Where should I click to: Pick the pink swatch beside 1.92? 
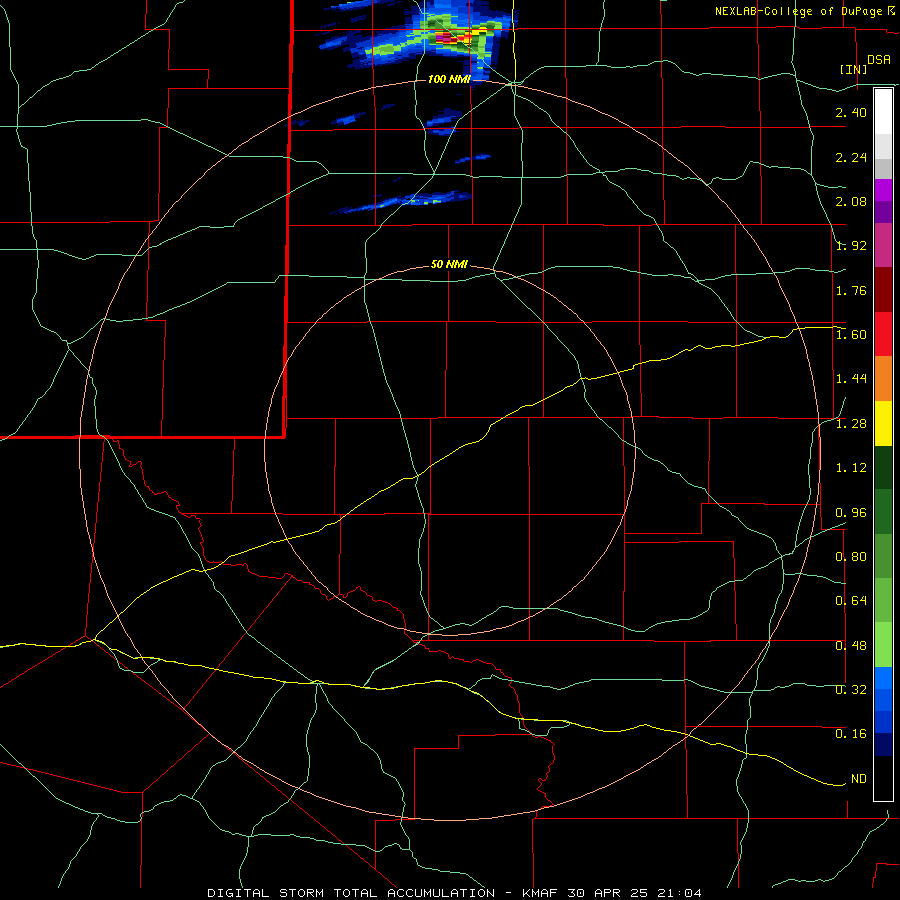(x=883, y=245)
